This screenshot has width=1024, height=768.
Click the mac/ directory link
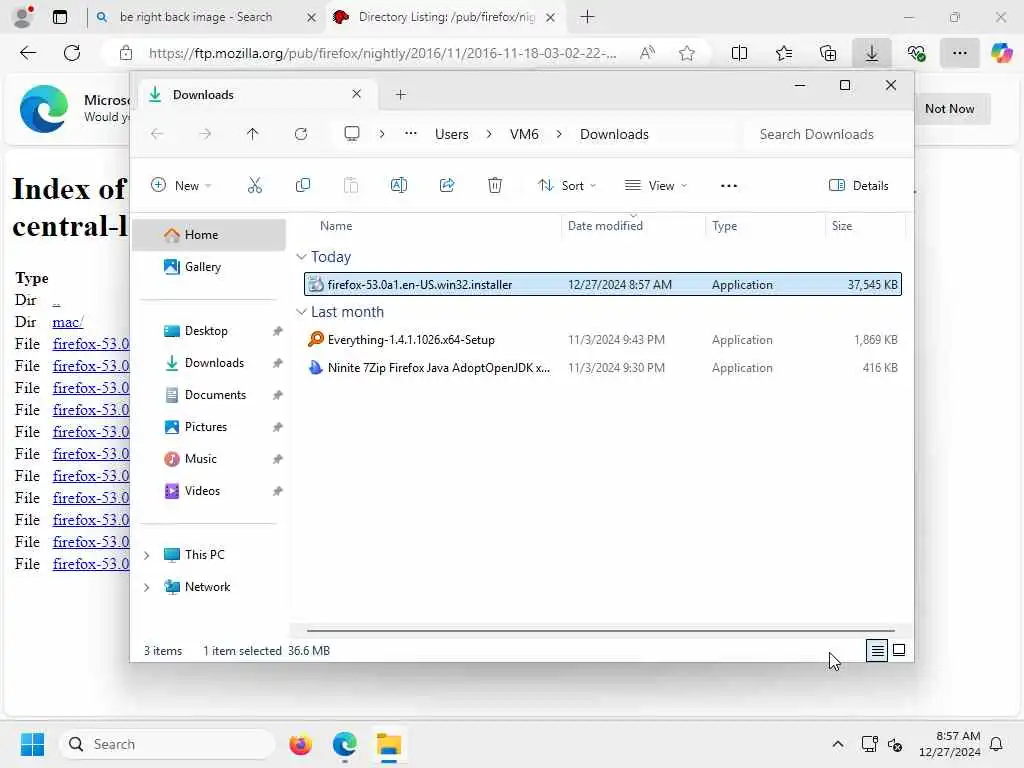[68, 322]
